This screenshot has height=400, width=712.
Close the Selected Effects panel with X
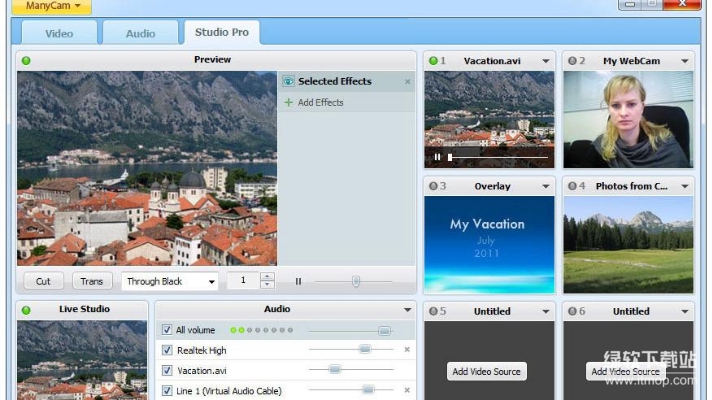tap(407, 82)
